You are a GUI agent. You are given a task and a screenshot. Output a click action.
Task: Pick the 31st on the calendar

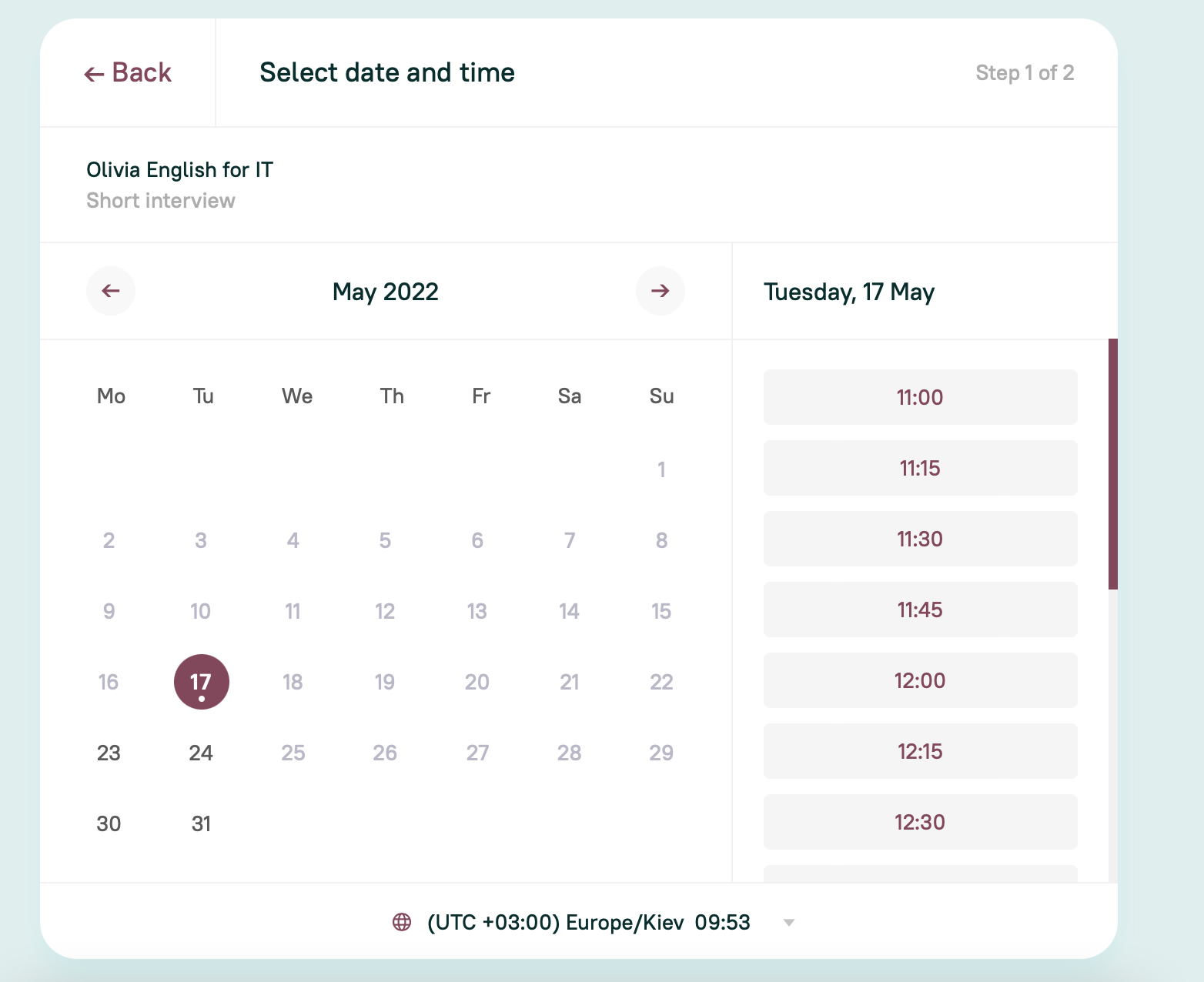[x=201, y=823]
